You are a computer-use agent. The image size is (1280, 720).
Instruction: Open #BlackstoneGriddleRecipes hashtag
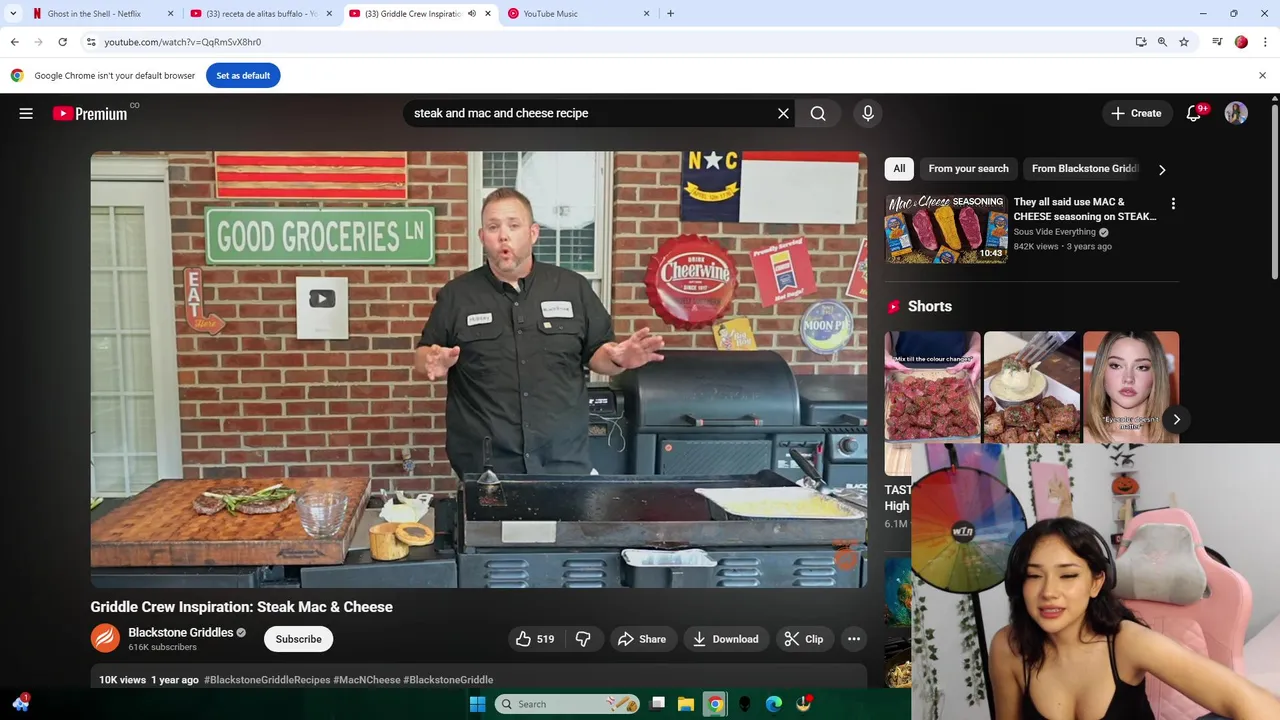pyautogui.click(x=267, y=680)
